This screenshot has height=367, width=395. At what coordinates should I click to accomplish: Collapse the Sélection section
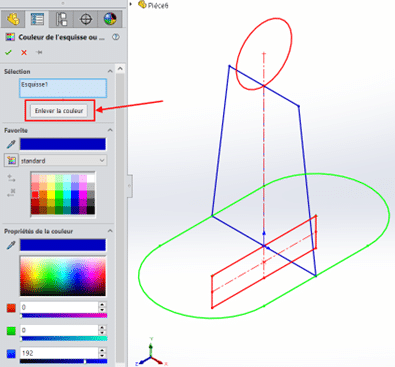[110, 71]
